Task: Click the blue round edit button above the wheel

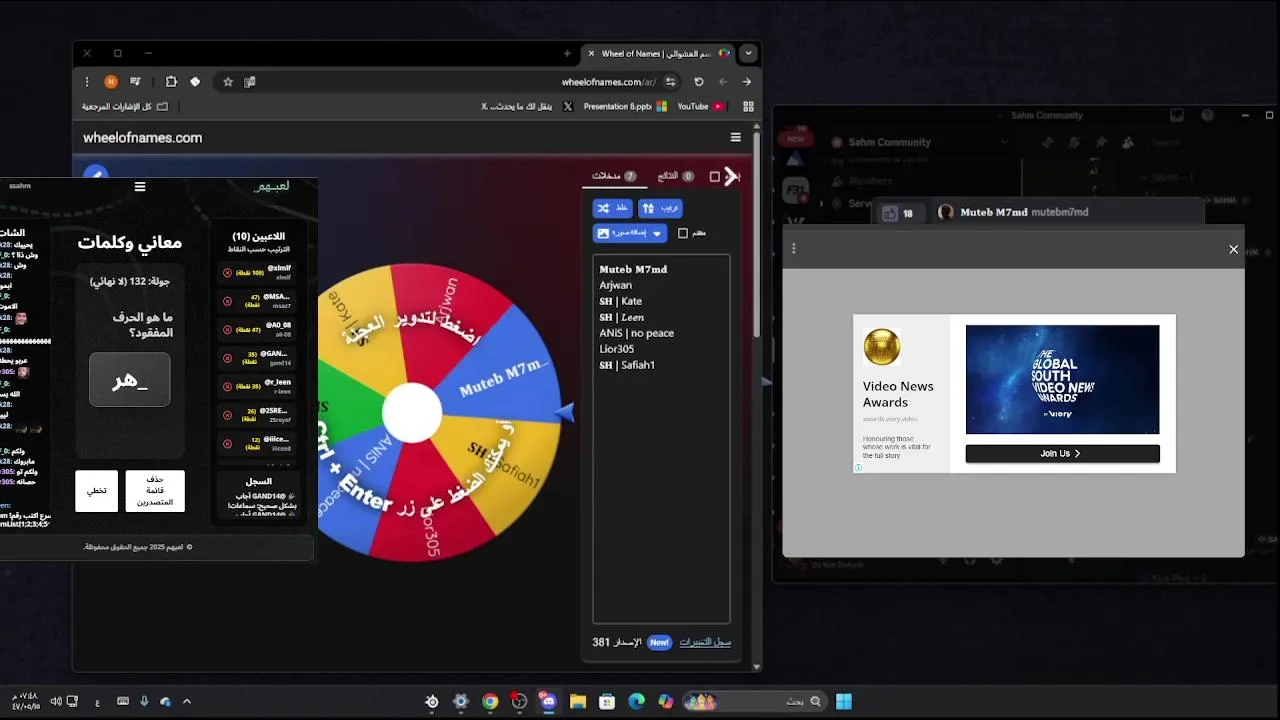Action: click(96, 173)
